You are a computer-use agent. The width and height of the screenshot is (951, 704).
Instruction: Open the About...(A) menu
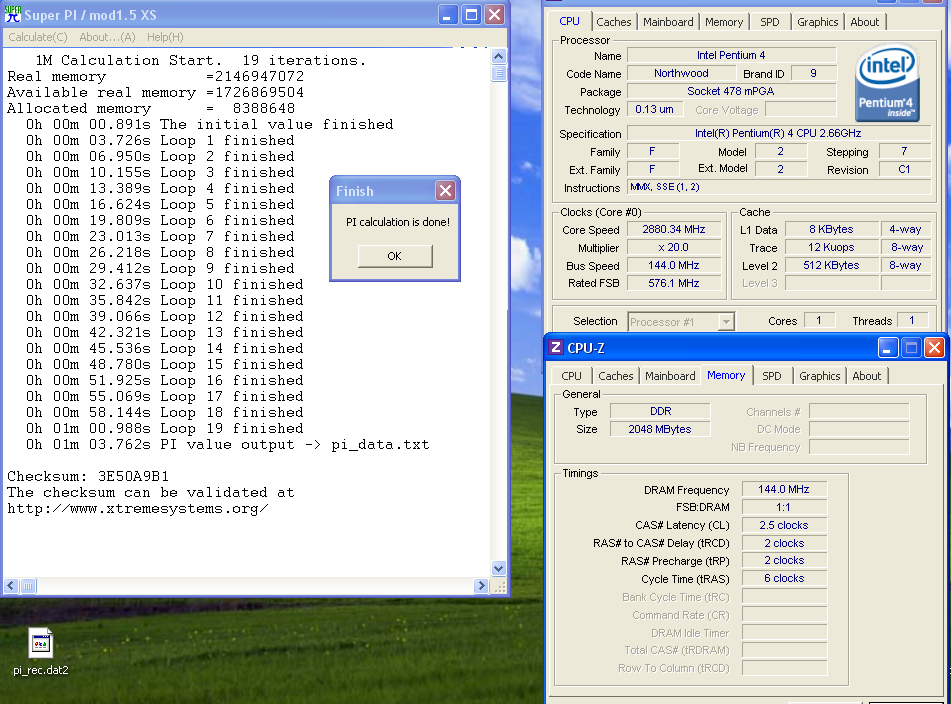(107, 37)
